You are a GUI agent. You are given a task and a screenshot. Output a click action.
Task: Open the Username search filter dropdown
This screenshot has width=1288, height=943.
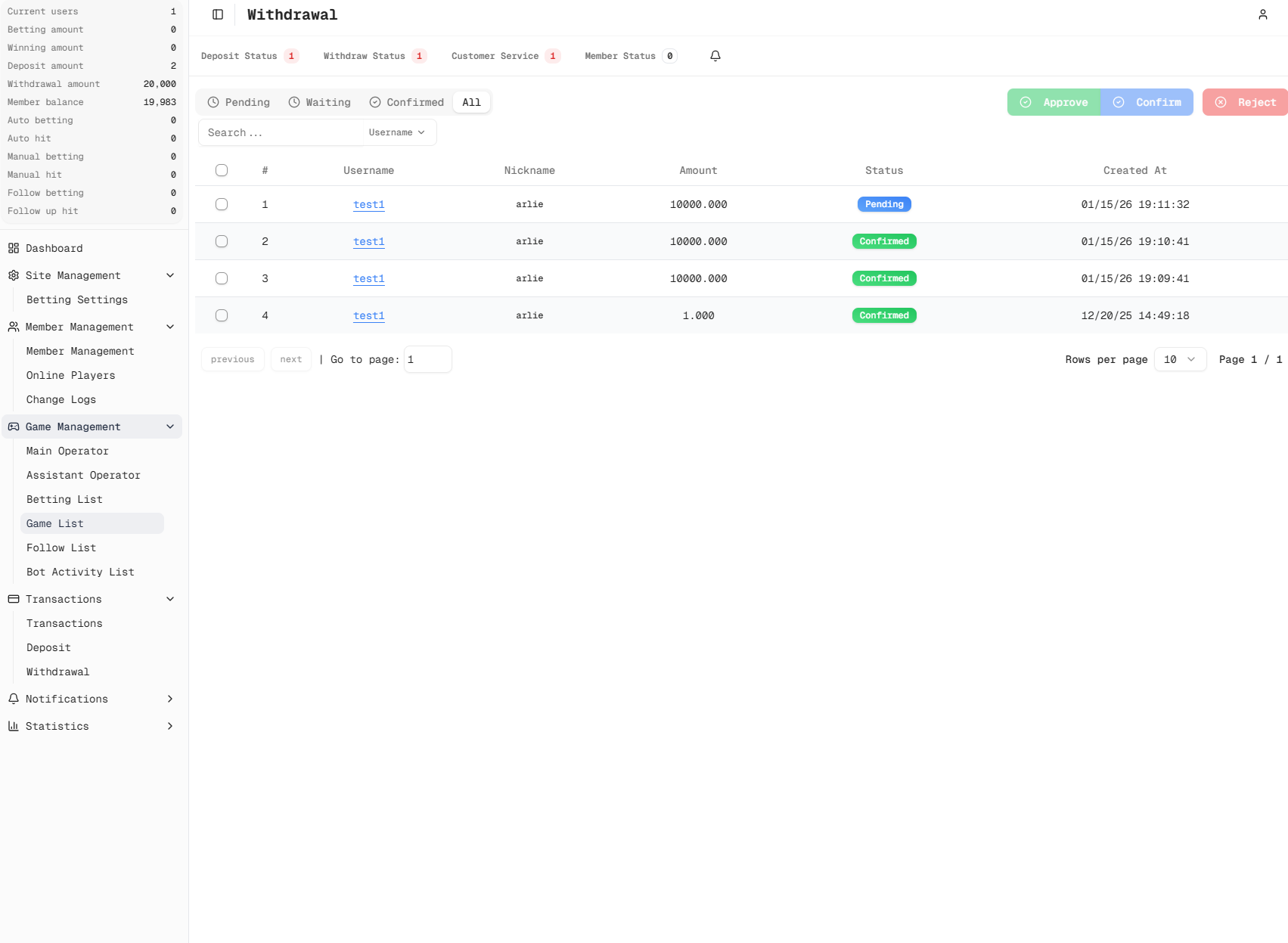397,132
